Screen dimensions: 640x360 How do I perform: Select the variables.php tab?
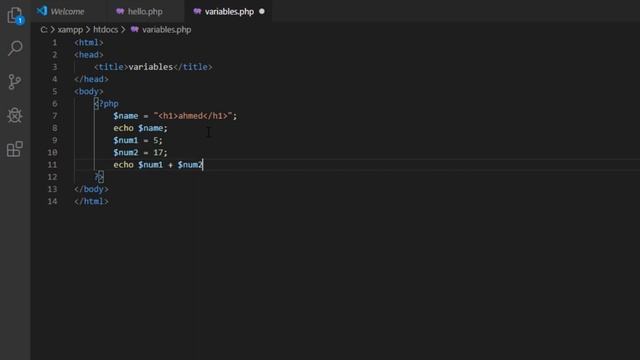coord(229,11)
